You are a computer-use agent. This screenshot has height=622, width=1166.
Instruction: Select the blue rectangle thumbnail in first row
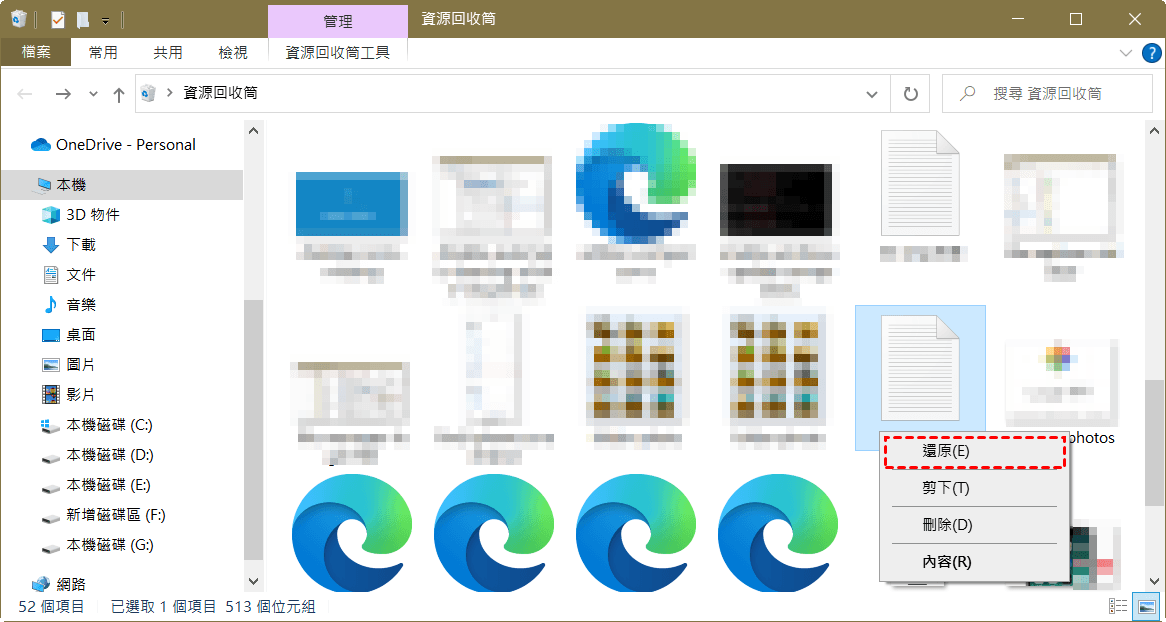[x=351, y=202]
